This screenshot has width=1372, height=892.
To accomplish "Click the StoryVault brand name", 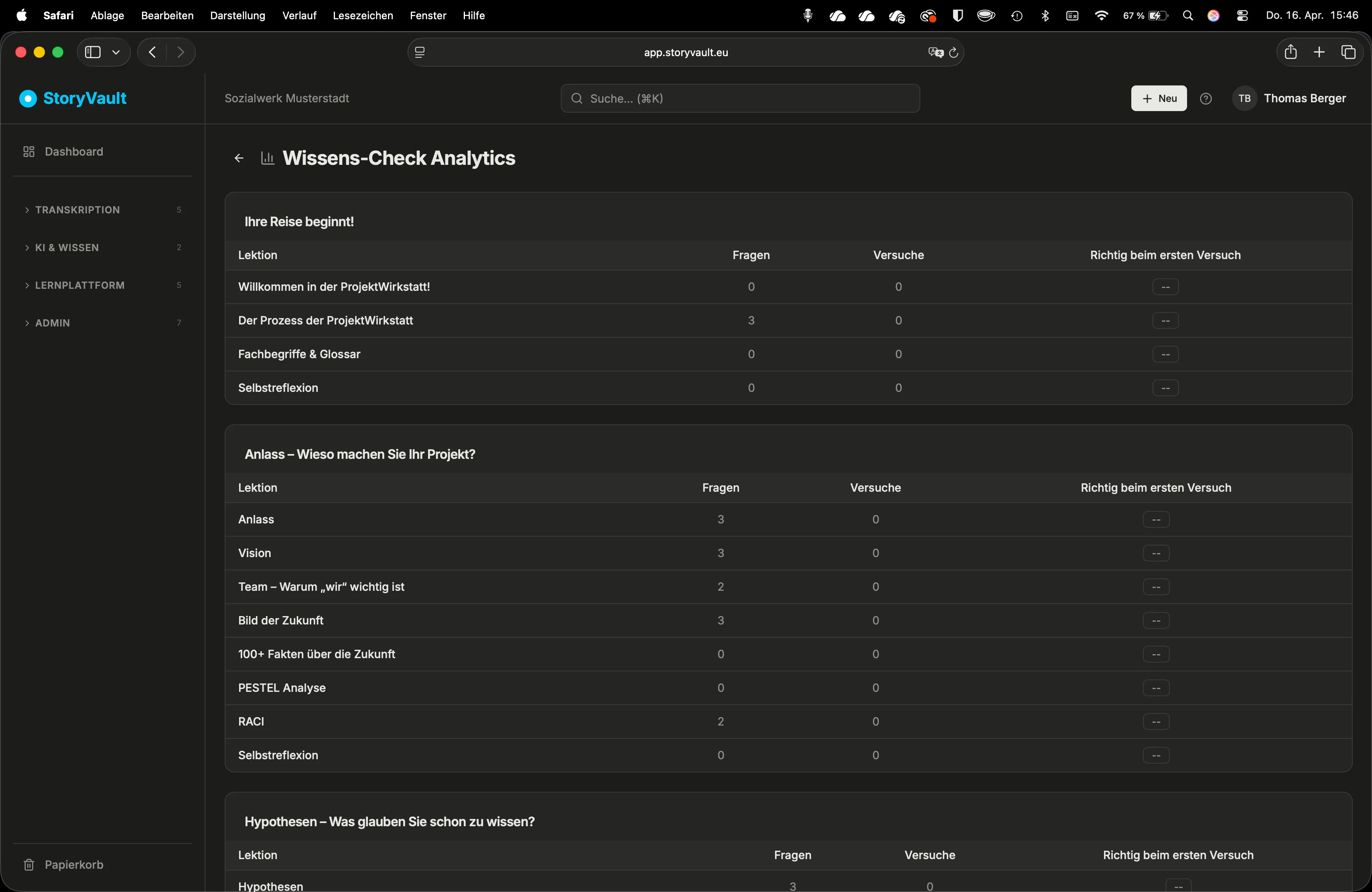I will pos(85,99).
